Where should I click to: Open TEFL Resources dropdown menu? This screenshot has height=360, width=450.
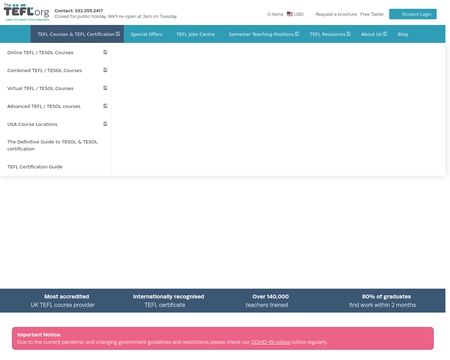pos(330,34)
